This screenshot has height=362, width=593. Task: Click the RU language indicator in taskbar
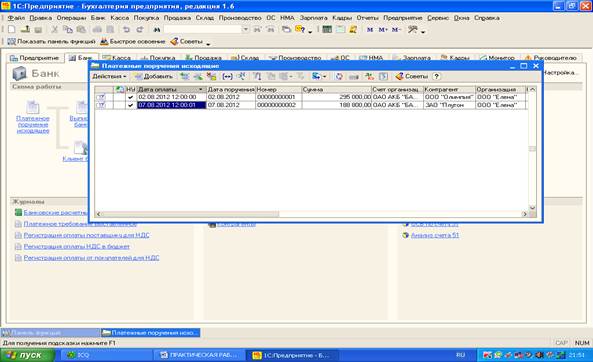(x=460, y=355)
